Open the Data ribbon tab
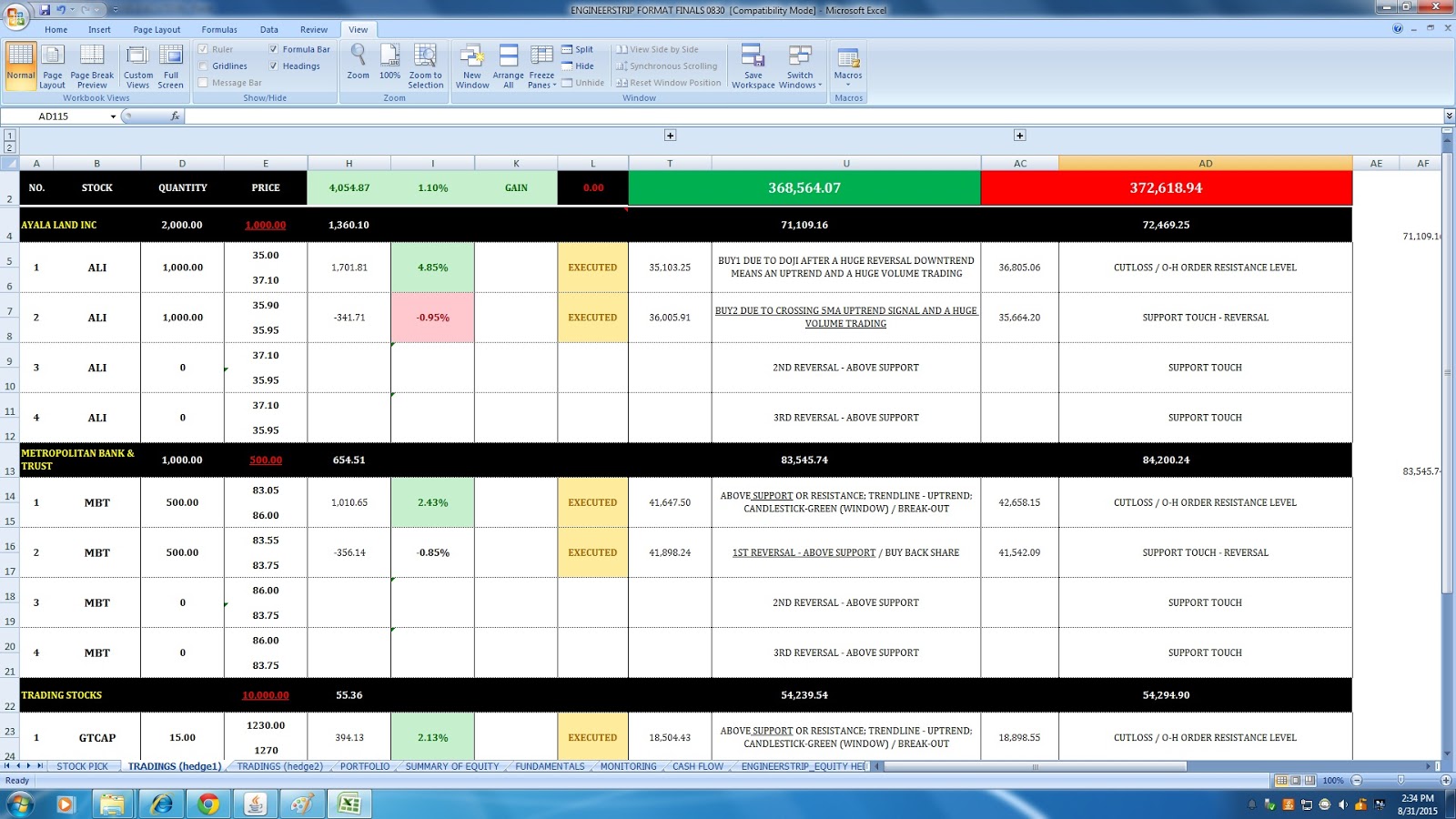1456x819 pixels. point(268,30)
